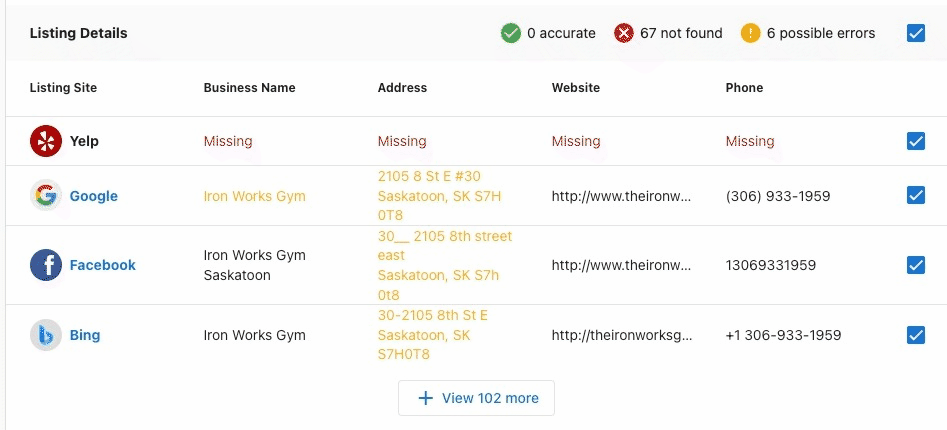Click the Google row website URL
The height and width of the screenshot is (430, 947).
coord(621,196)
